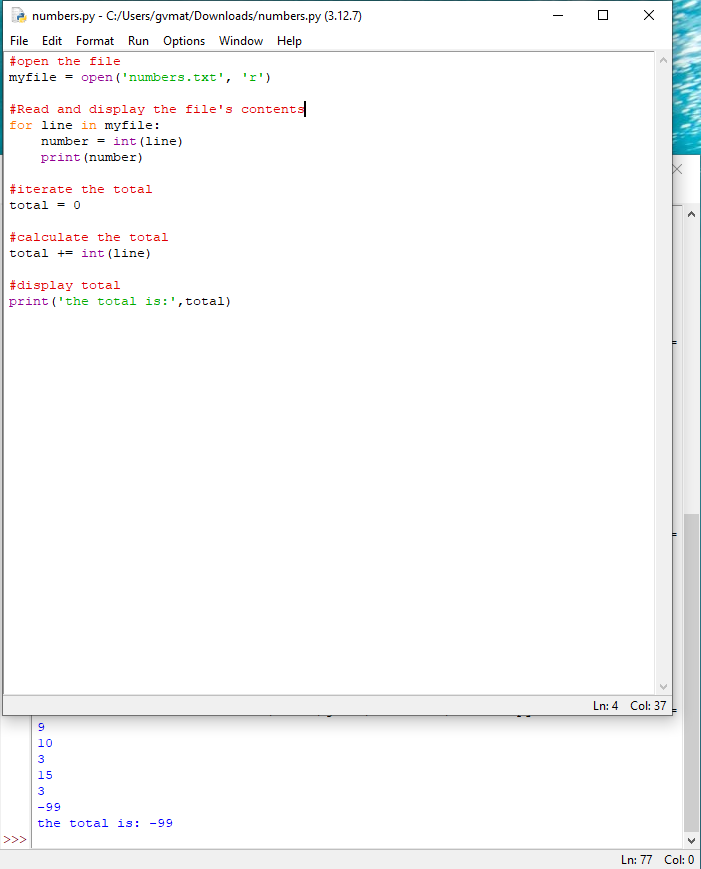Open the Window menu
Image resolution: width=701 pixels, height=869 pixels.
pyautogui.click(x=241, y=41)
